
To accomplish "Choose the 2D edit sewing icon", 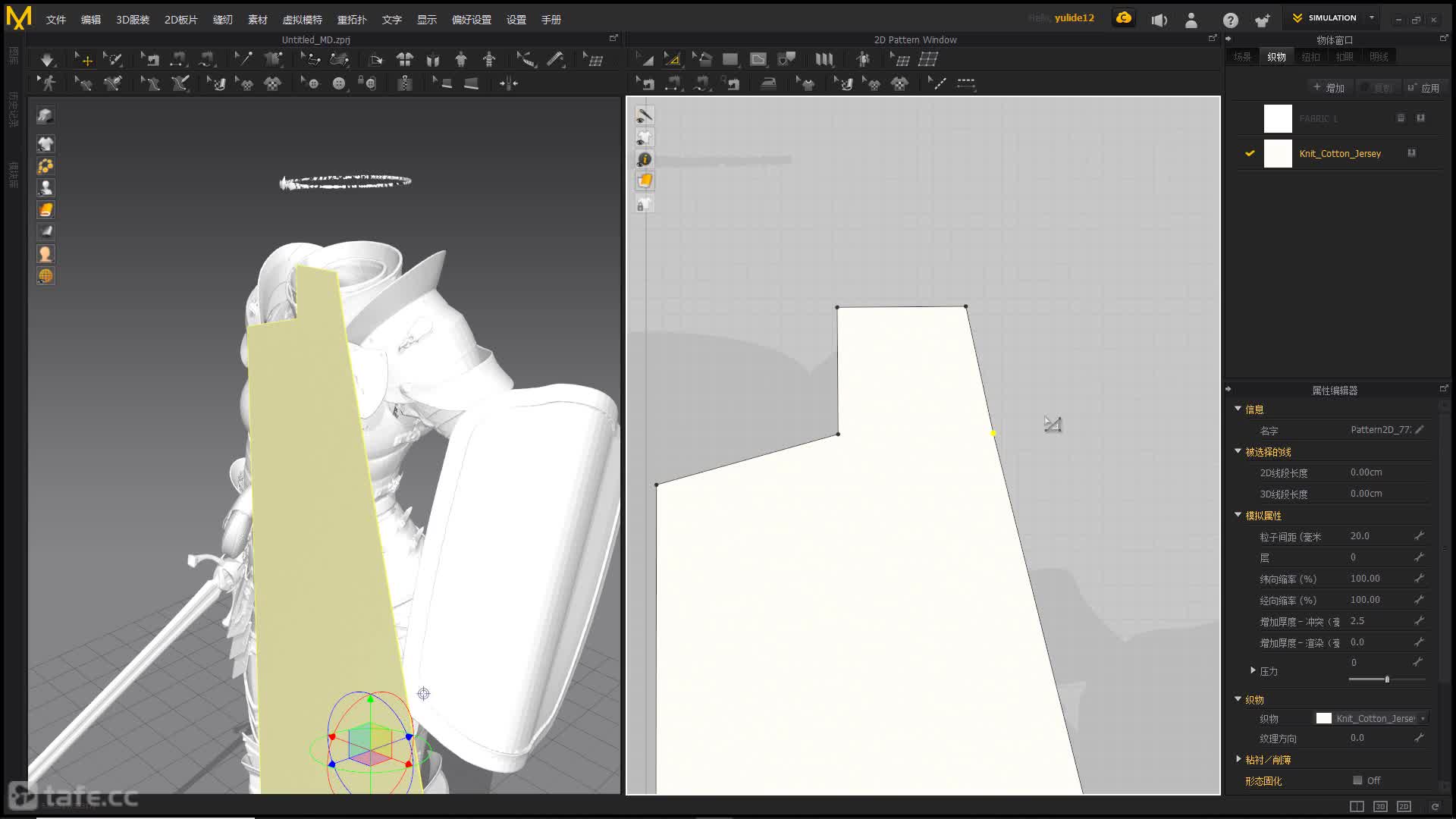I will pyautogui.click(x=645, y=83).
